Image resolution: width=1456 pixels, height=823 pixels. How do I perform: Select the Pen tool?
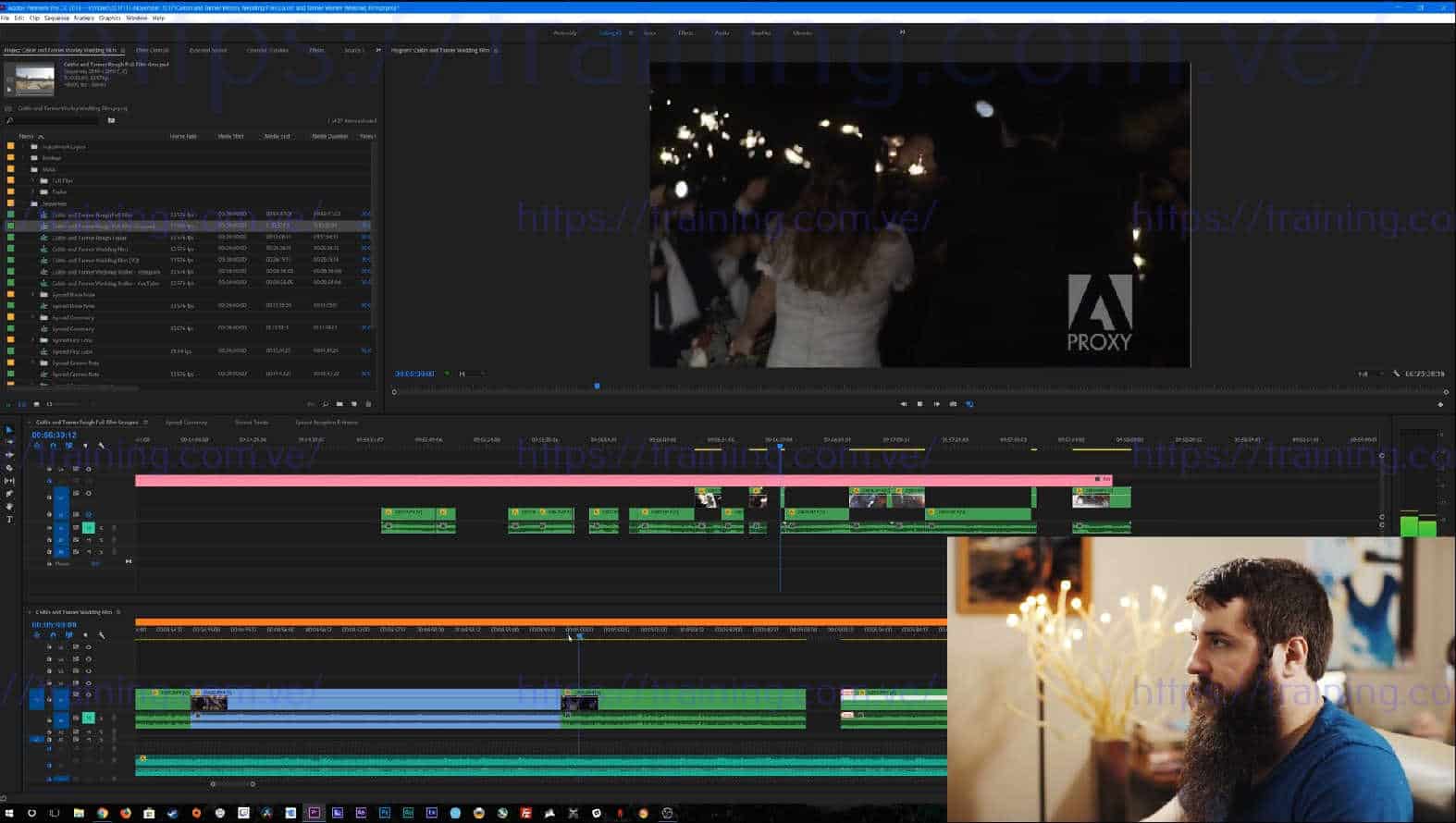(9, 494)
